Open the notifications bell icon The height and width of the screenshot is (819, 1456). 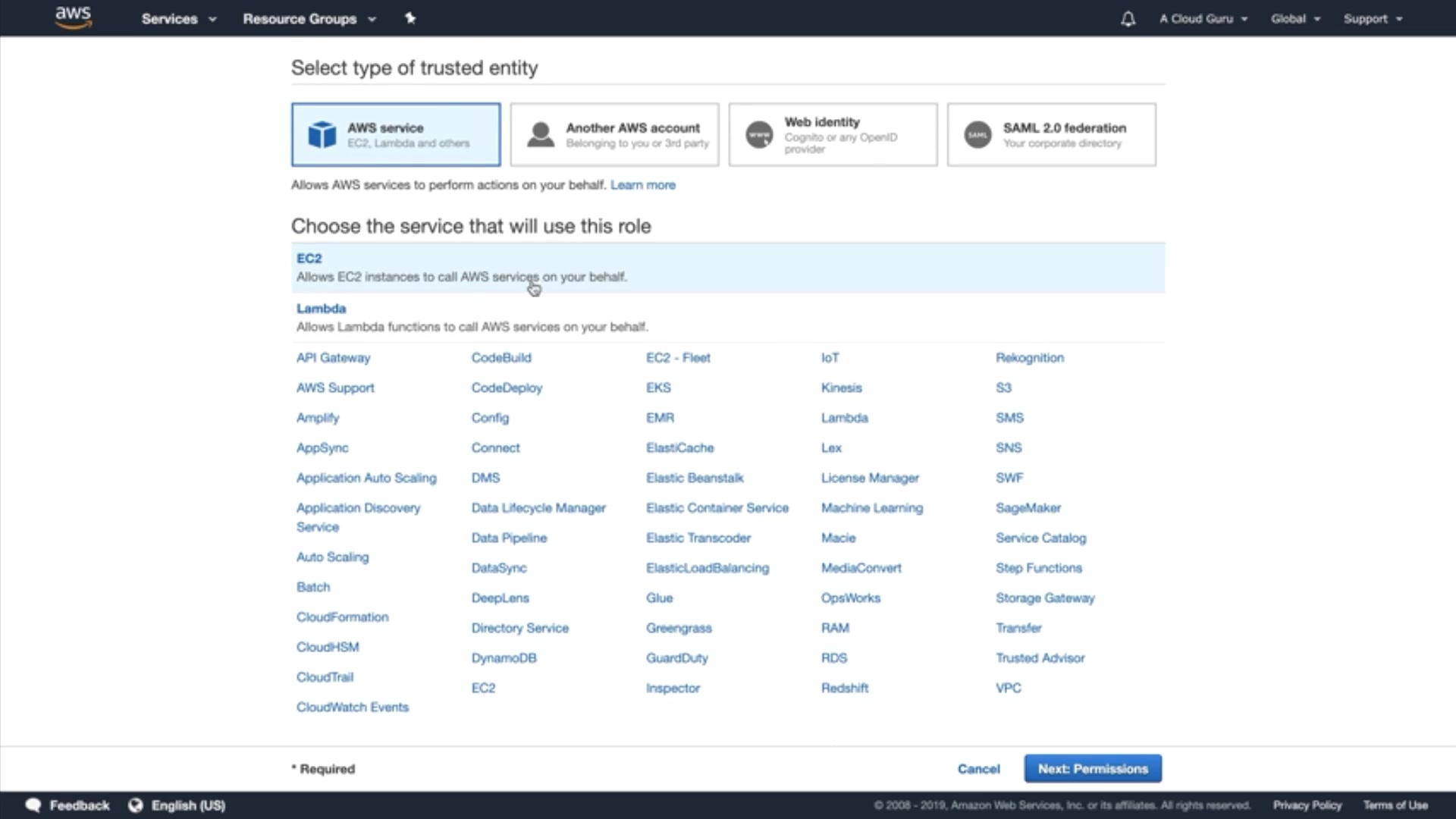point(1128,19)
